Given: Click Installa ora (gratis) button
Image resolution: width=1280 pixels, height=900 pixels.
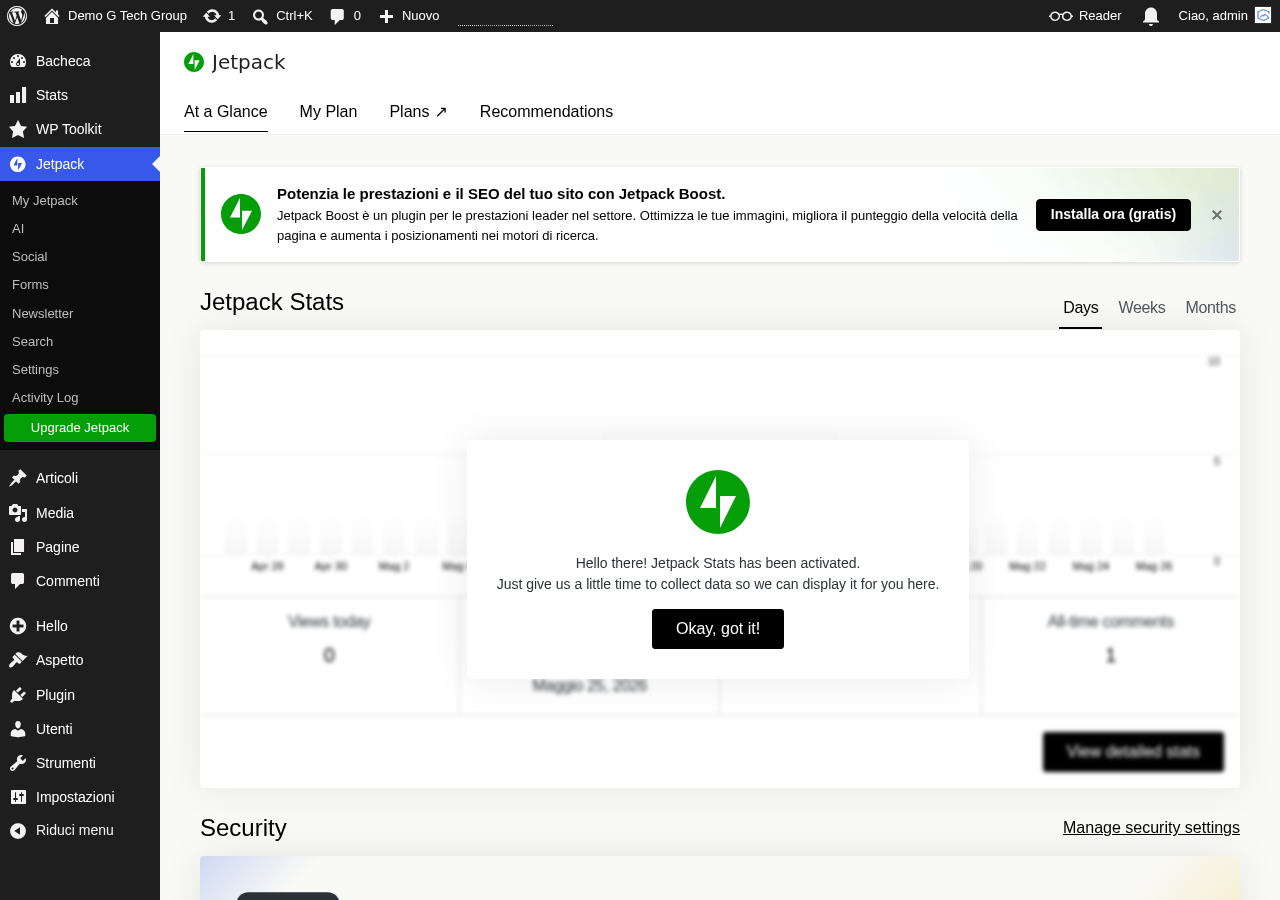Looking at the screenshot, I should pyautogui.click(x=1113, y=215).
